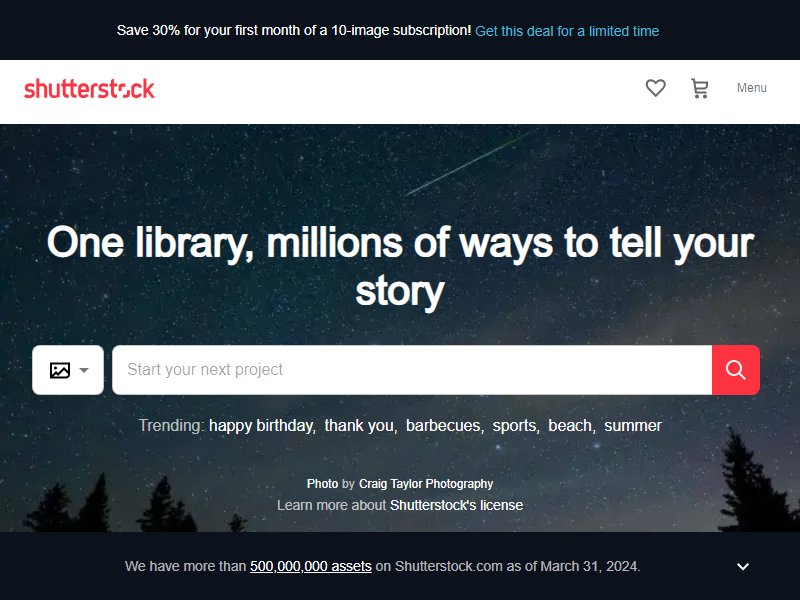The width and height of the screenshot is (800, 600).
Task: Select trending search beach
Action: pos(570,426)
